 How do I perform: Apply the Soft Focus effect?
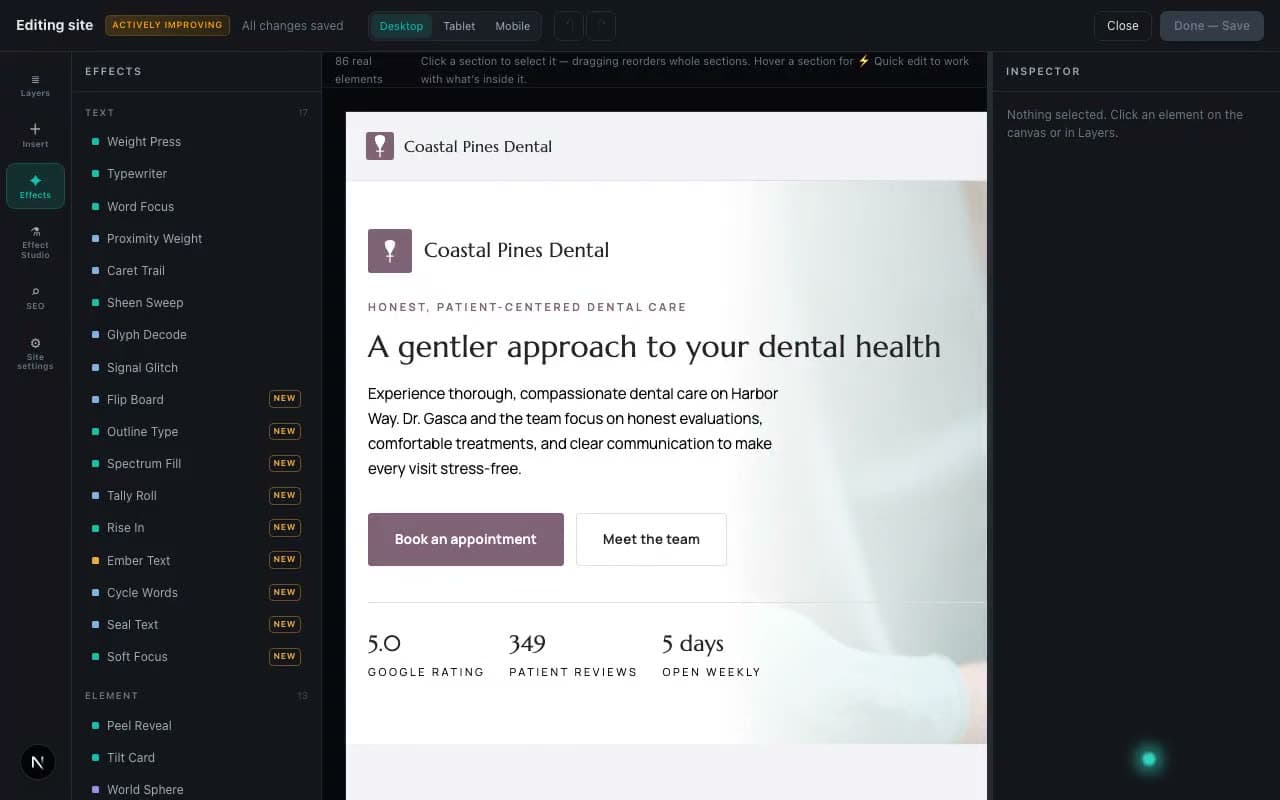[196, 656]
